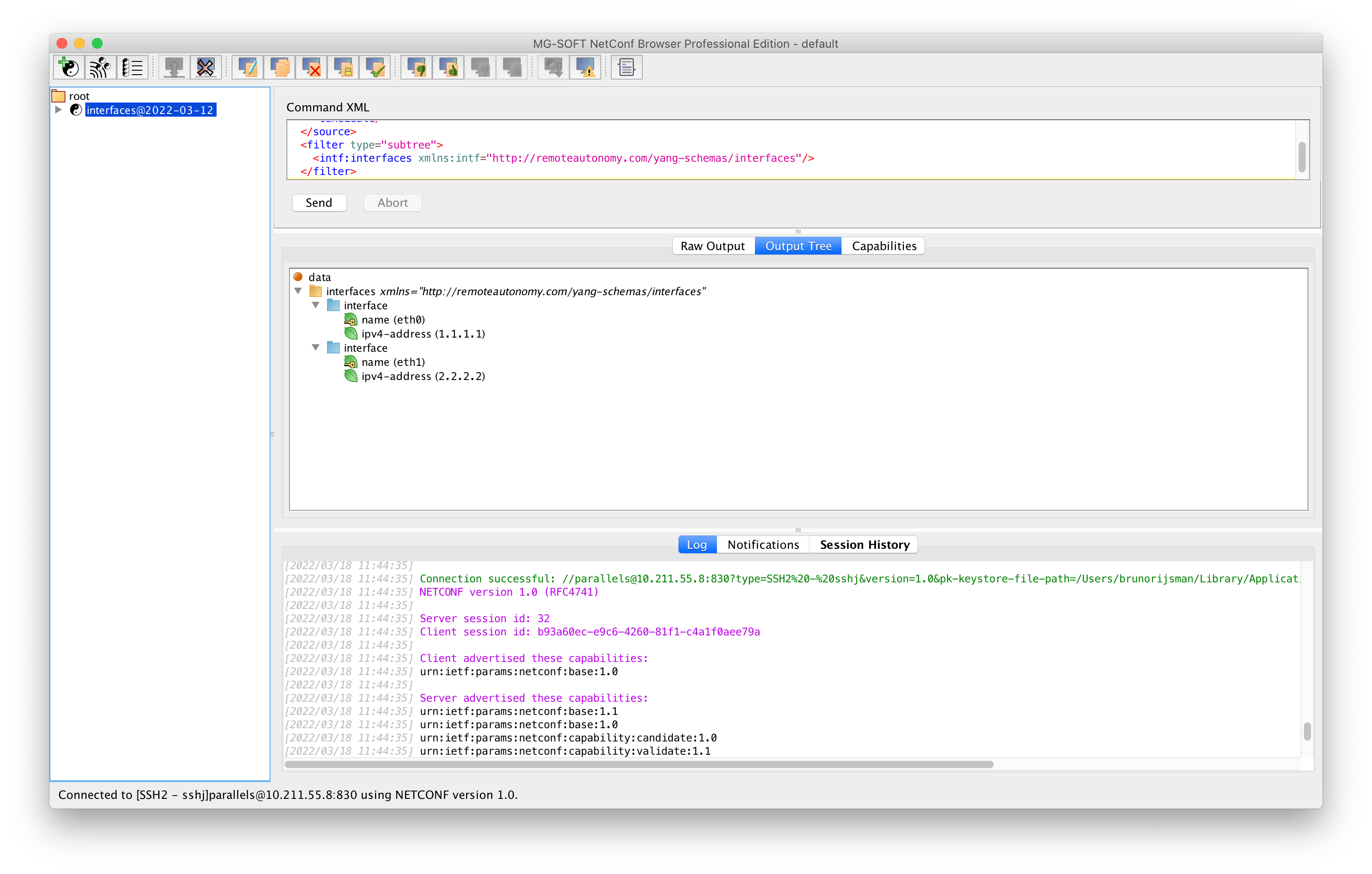The image size is (1372, 874).
Task: Collapse the interfaces tree node in Output Tree
Action: pyautogui.click(x=298, y=291)
